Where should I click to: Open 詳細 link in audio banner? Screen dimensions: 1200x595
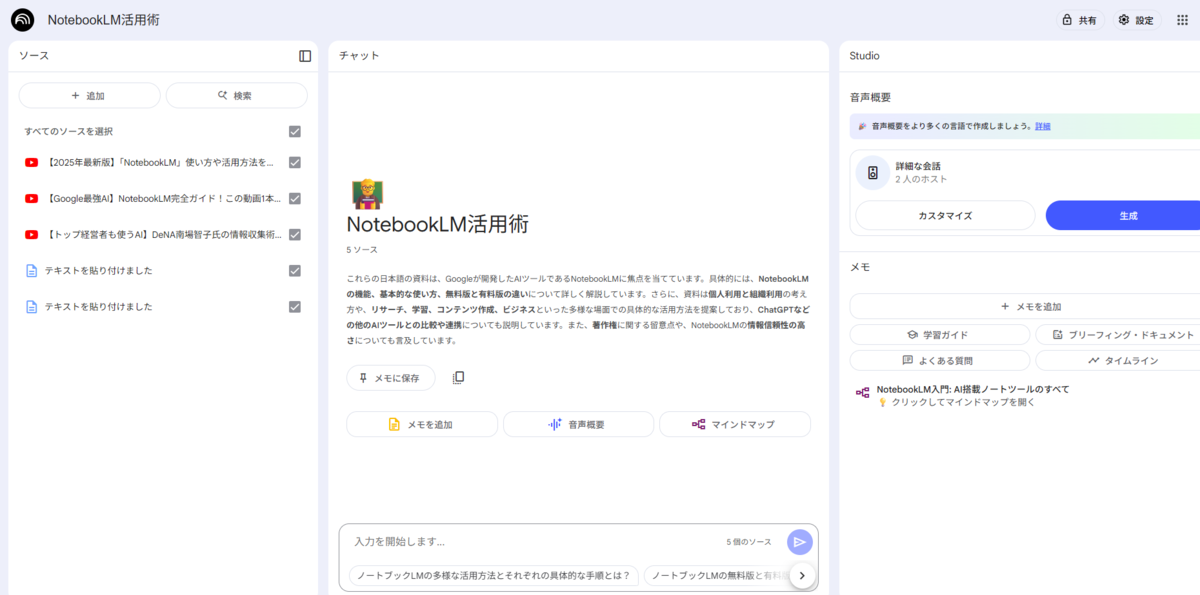click(1043, 126)
